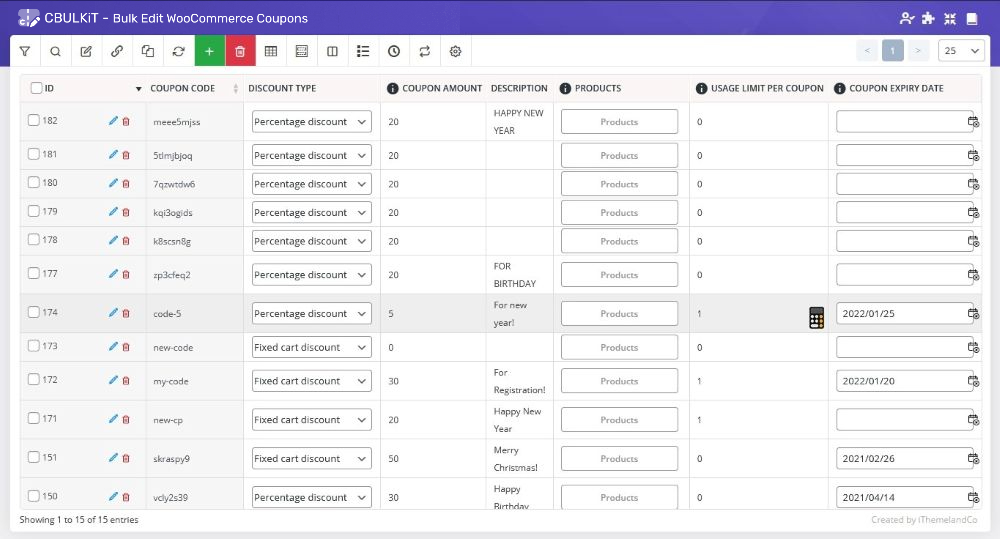This screenshot has height=539, width=1000.
Task: Click the green add new coupon button
Action: point(209,51)
